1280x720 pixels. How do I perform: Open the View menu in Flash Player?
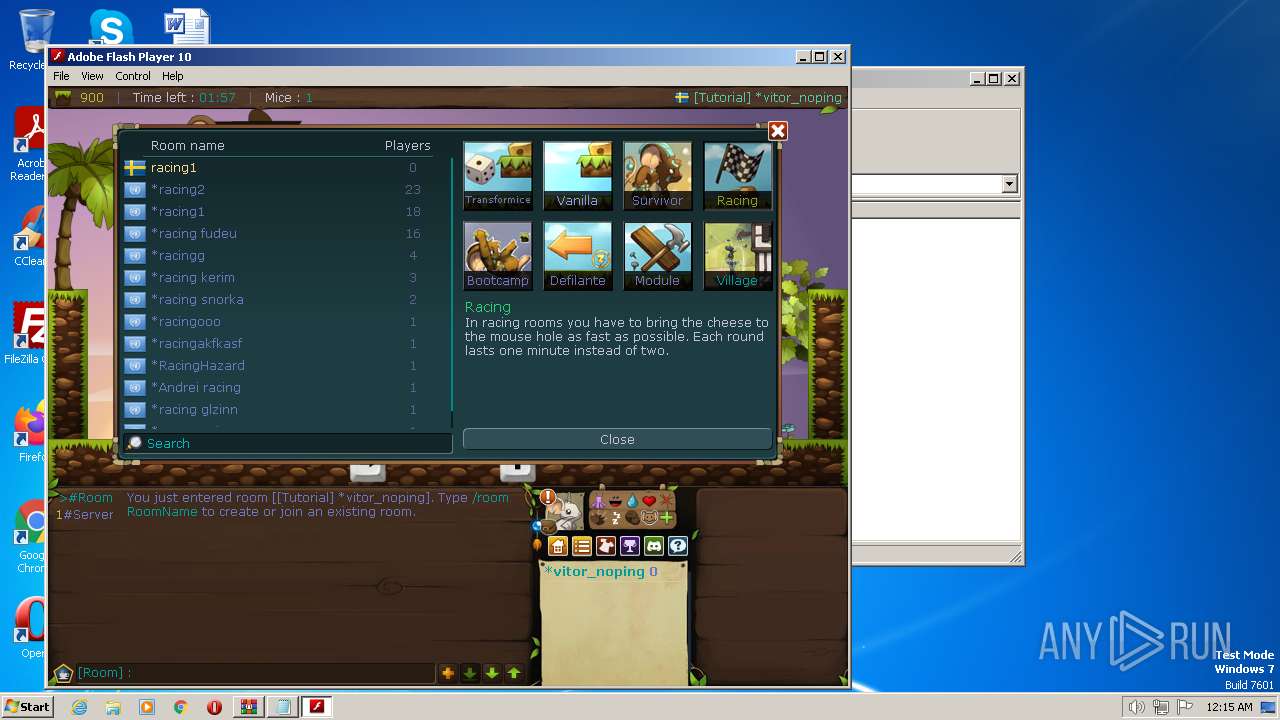click(92, 76)
